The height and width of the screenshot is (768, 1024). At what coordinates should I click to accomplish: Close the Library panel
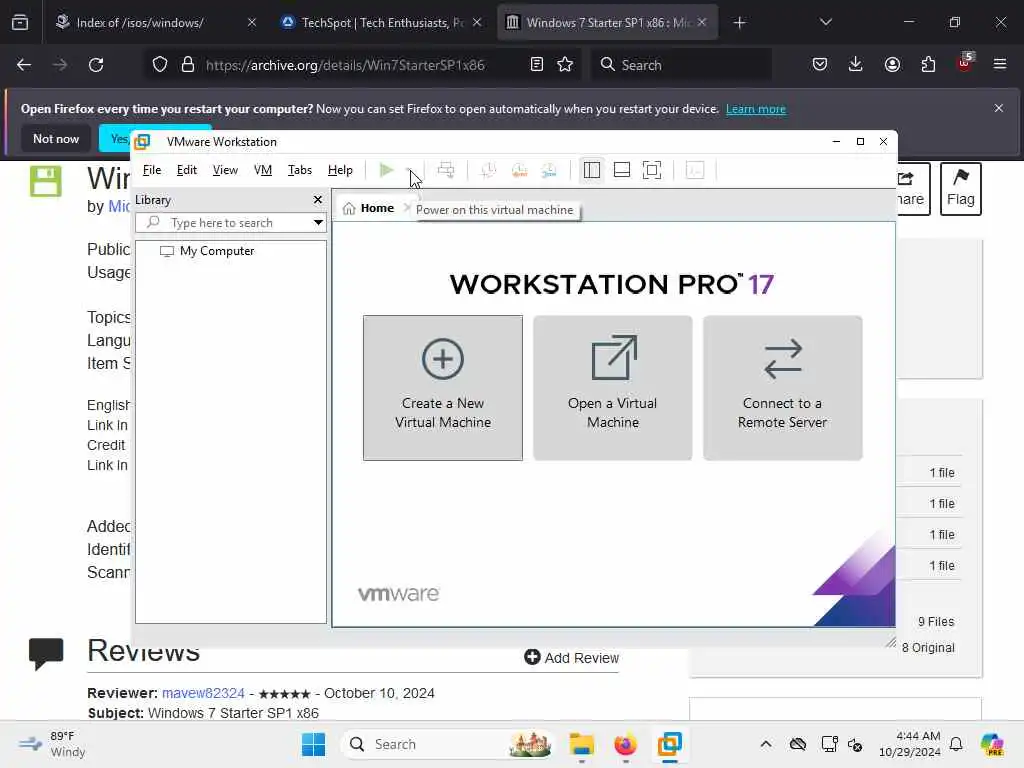(x=317, y=200)
